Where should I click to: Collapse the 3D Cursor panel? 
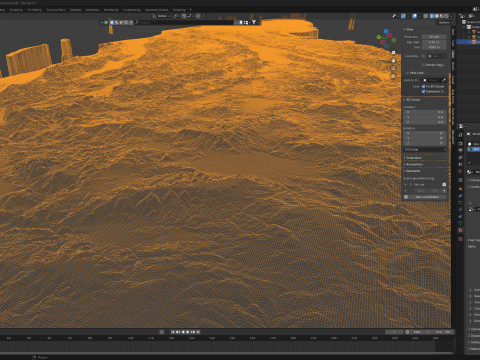tap(413, 100)
